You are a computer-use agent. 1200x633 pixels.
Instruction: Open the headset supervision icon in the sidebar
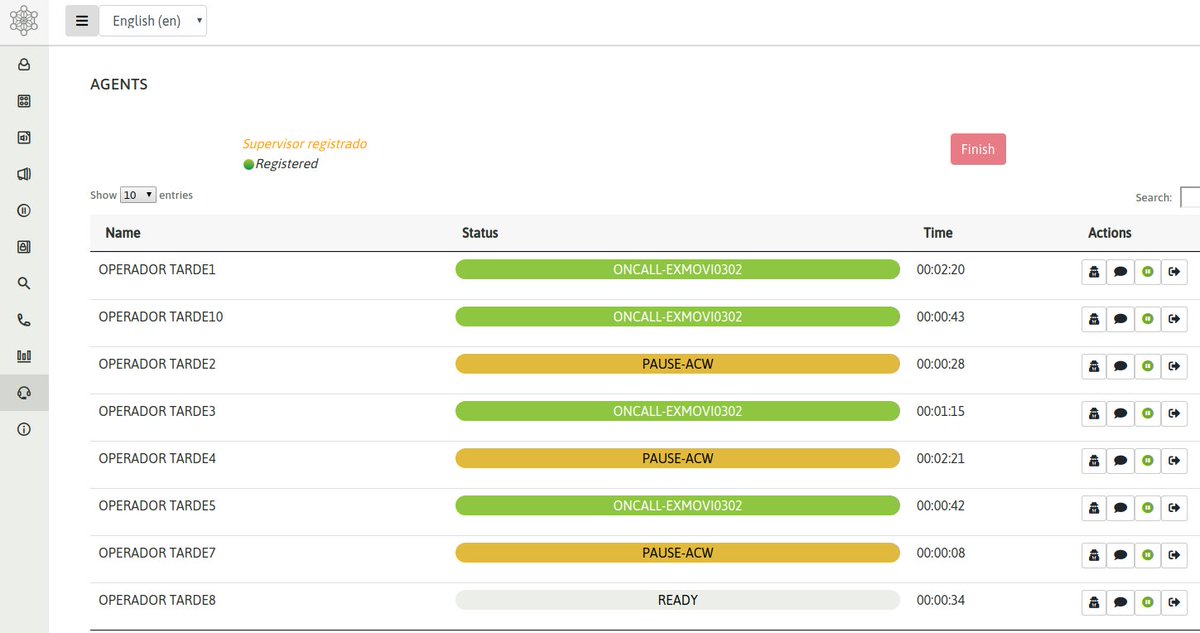pos(24,393)
